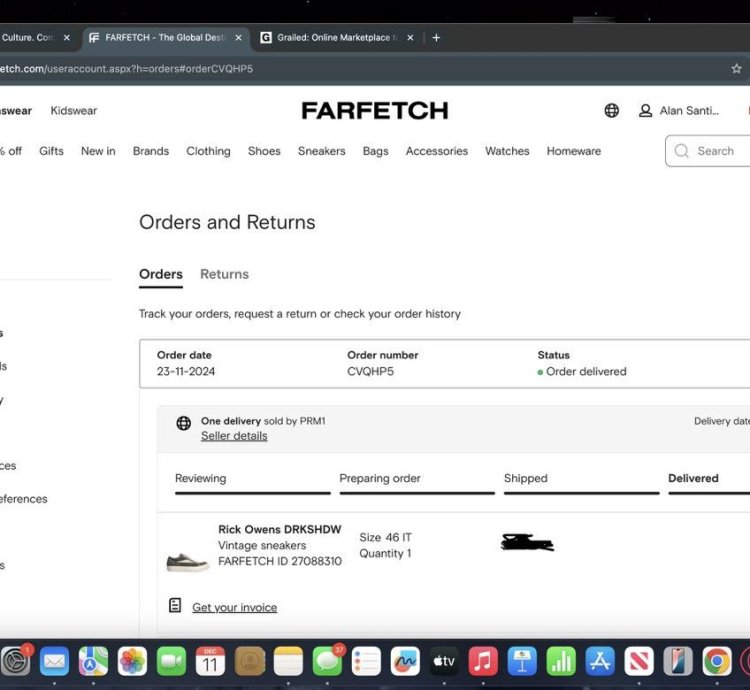Launch Maps from the dock
This screenshot has height=690, width=750.
pos(93,662)
